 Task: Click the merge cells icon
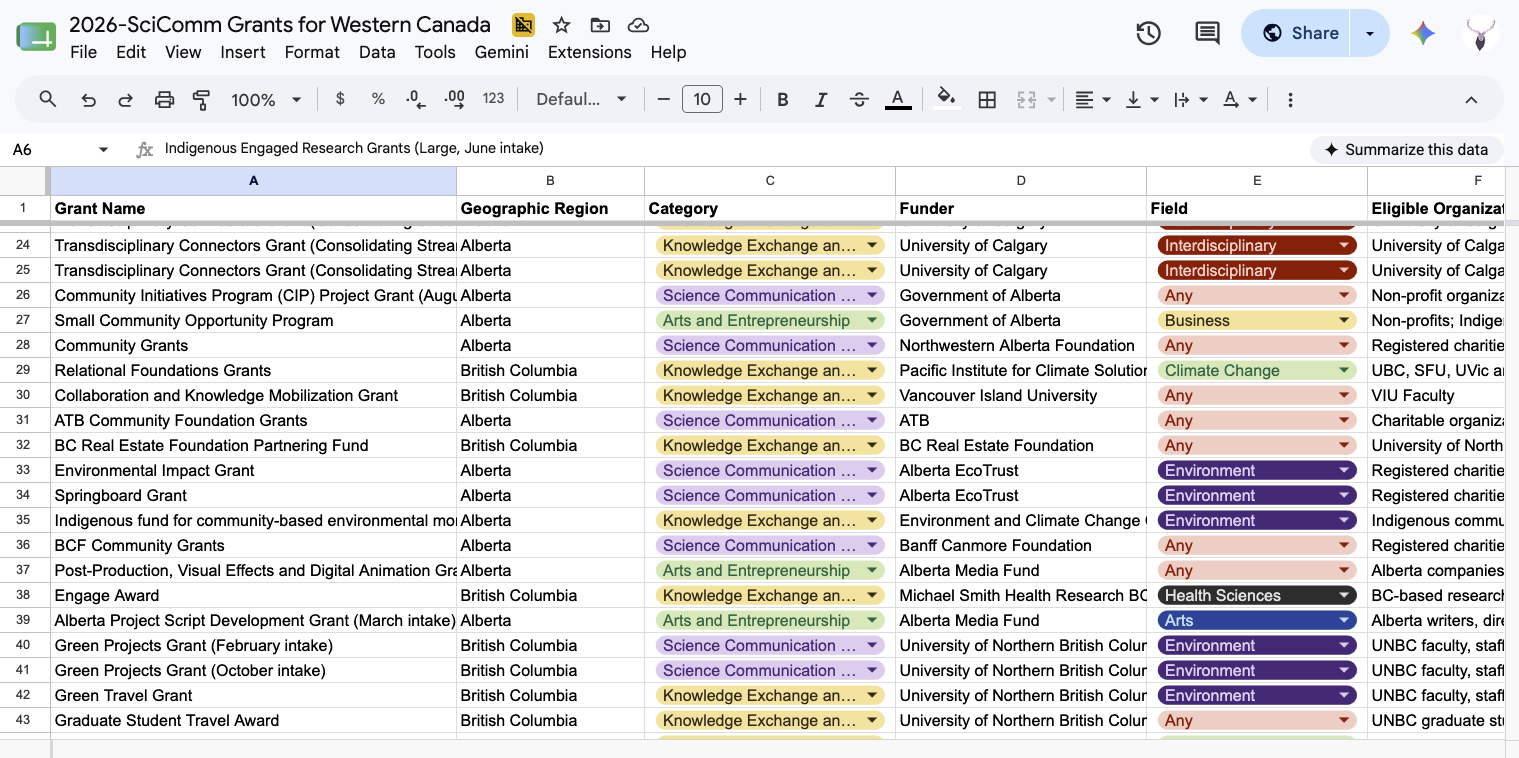coord(1026,99)
